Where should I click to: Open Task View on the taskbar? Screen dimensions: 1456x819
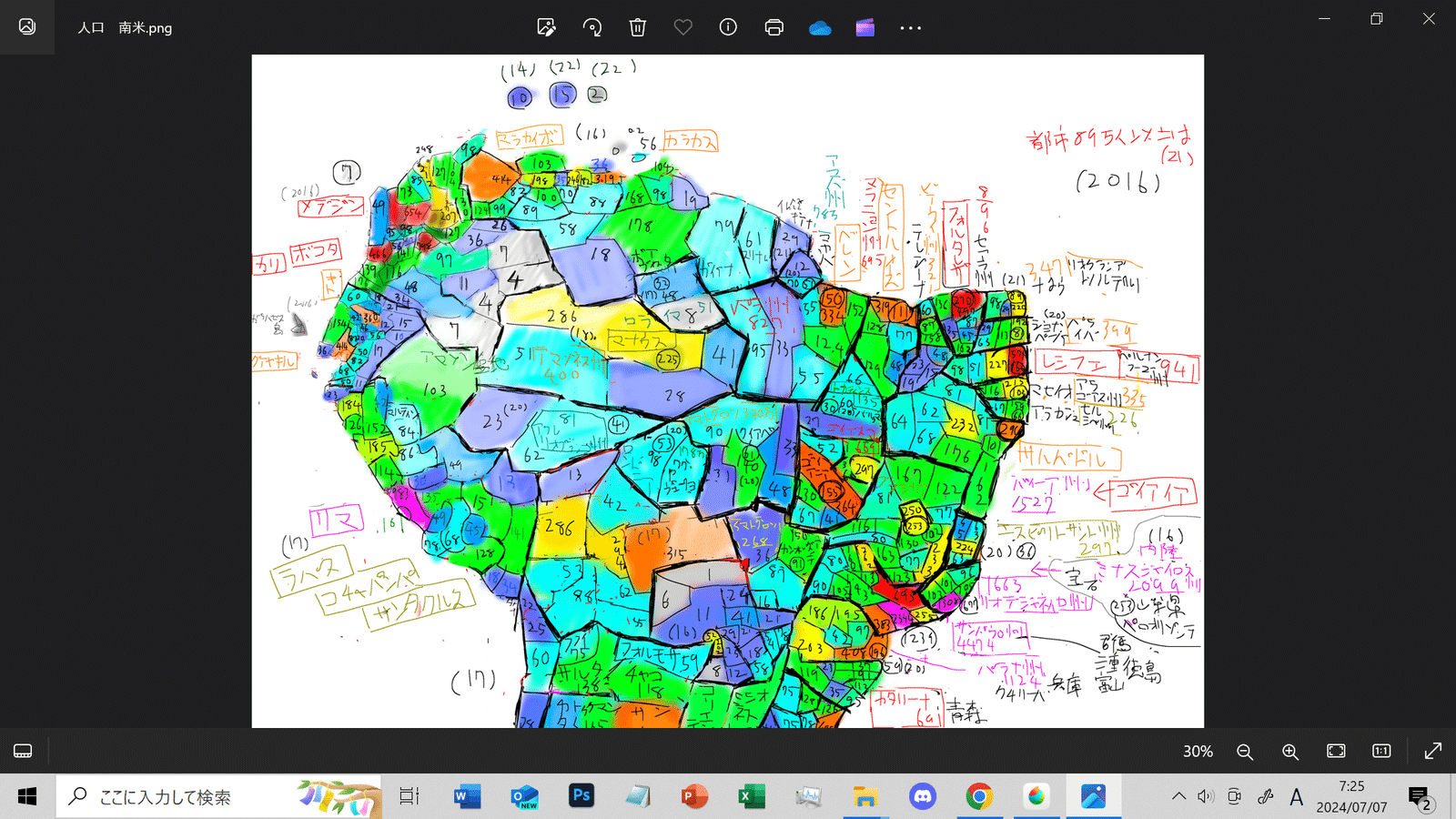pyautogui.click(x=409, y=797)
